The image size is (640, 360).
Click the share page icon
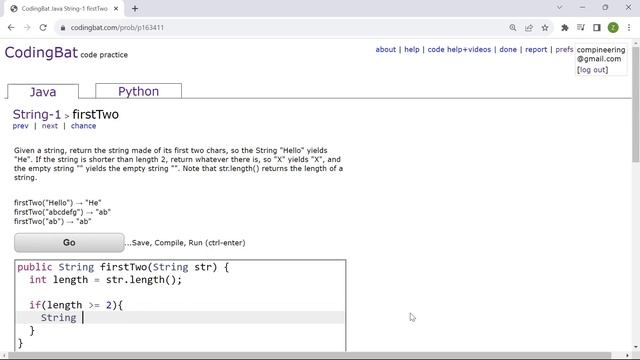click(529, 28)
